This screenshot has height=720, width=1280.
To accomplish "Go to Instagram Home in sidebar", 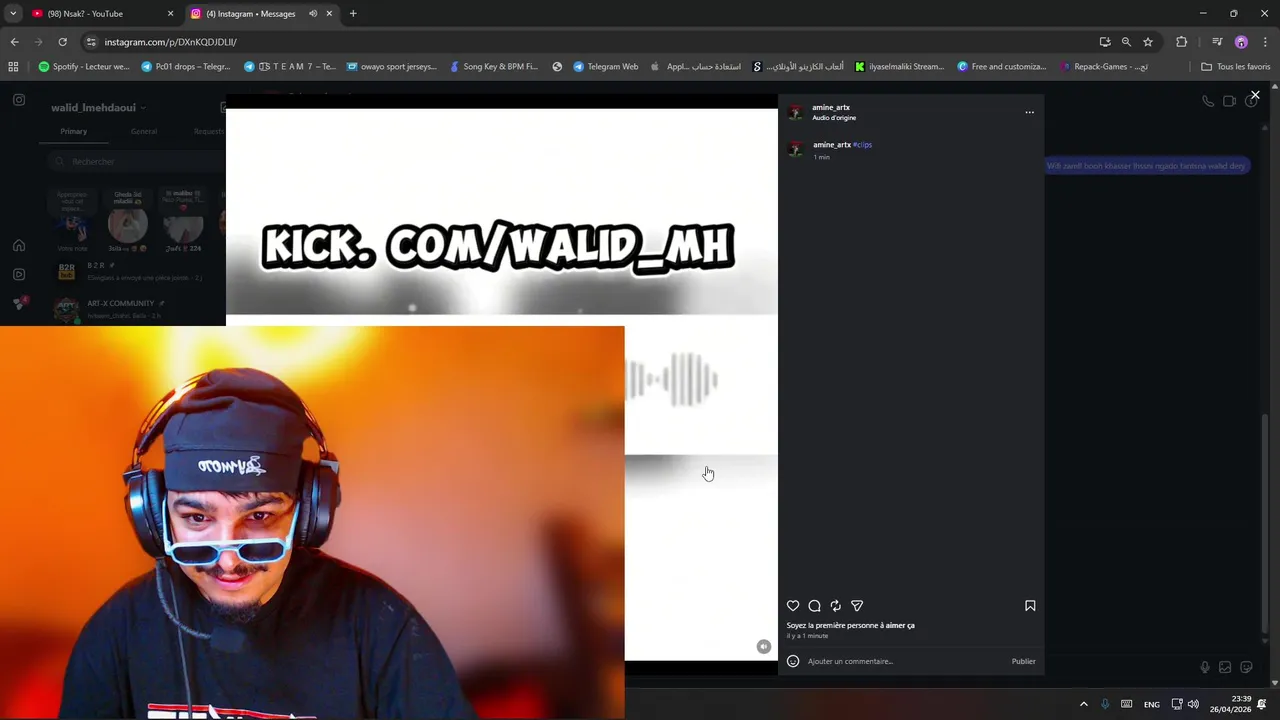I will pos(19,245).
